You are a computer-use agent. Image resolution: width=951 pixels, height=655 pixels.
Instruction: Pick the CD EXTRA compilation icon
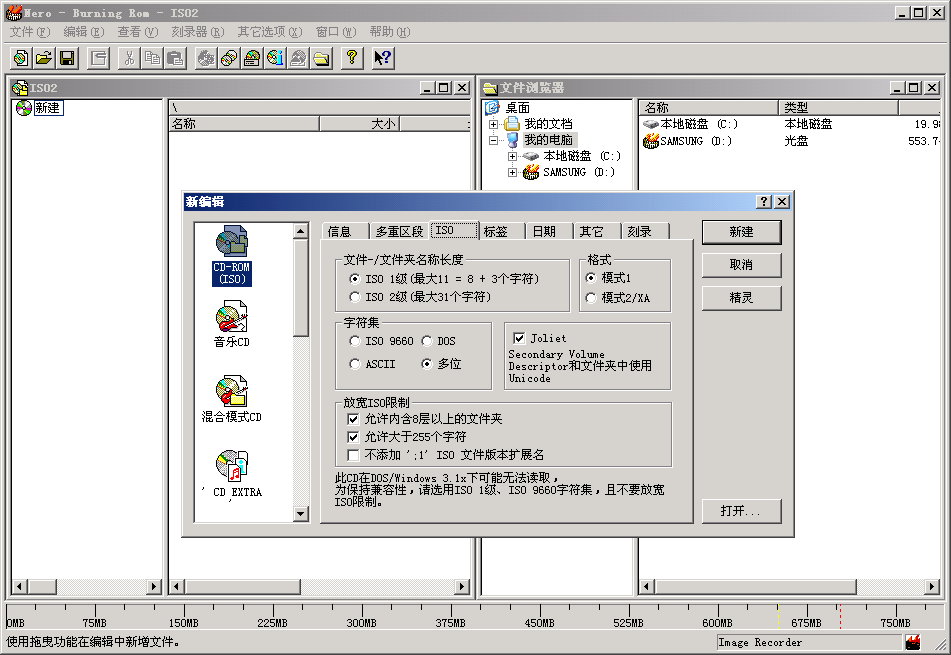(232, 473)
